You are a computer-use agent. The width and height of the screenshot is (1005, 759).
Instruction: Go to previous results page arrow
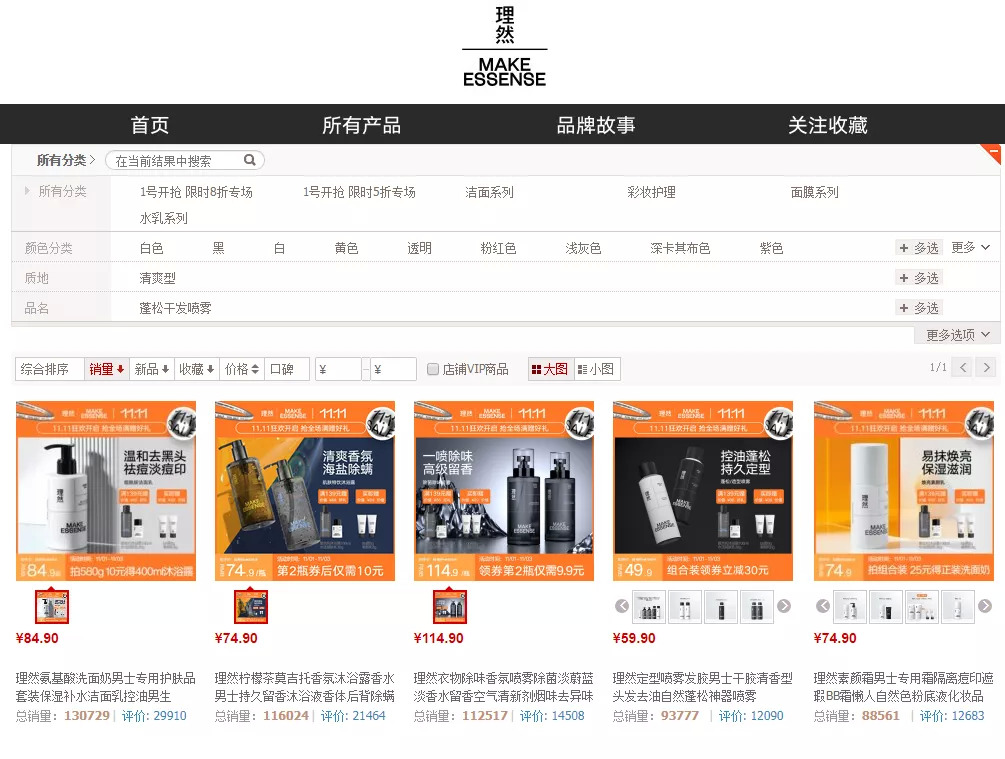pyautogui.click(x=963, y=367)
